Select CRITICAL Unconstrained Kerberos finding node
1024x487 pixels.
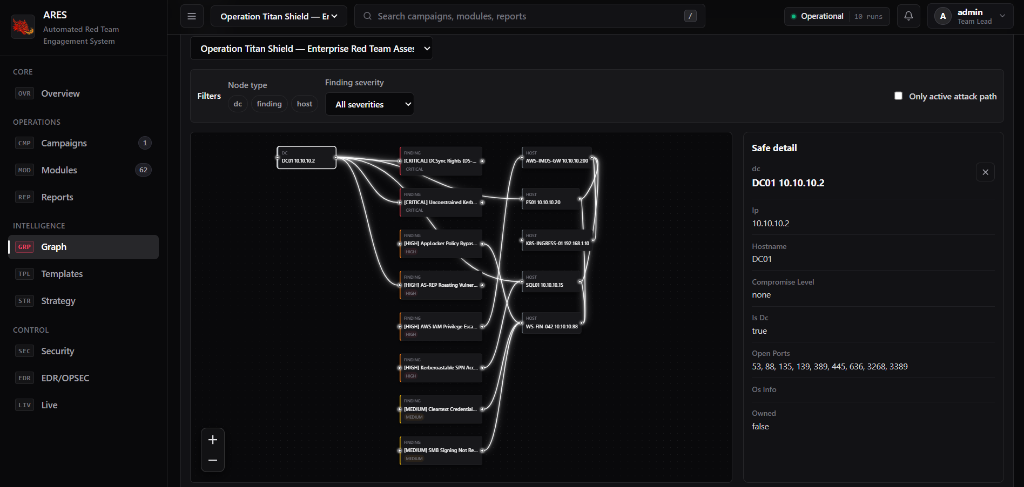(x=441, y=202)
